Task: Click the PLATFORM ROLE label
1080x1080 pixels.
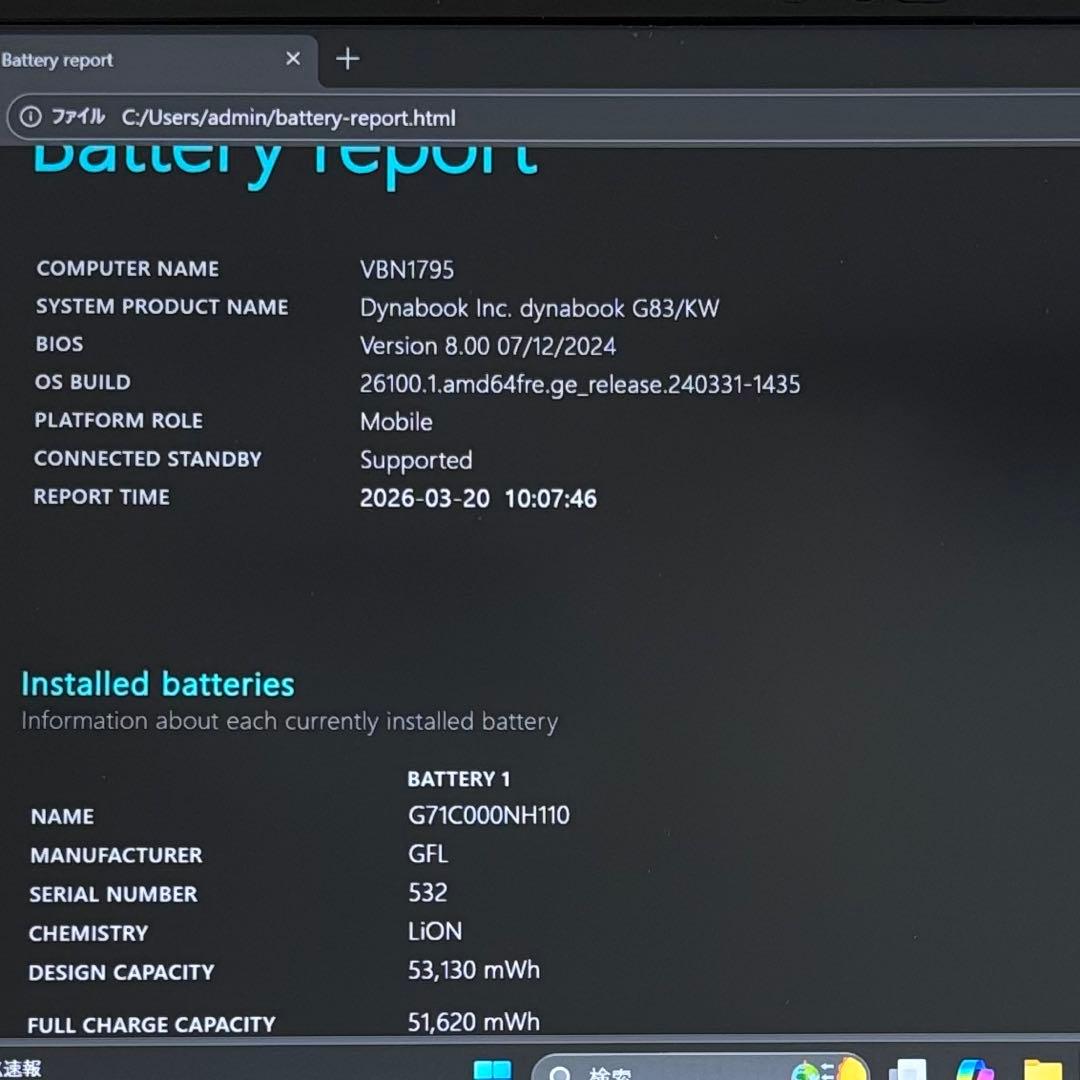Action: [x=118, y=420]
